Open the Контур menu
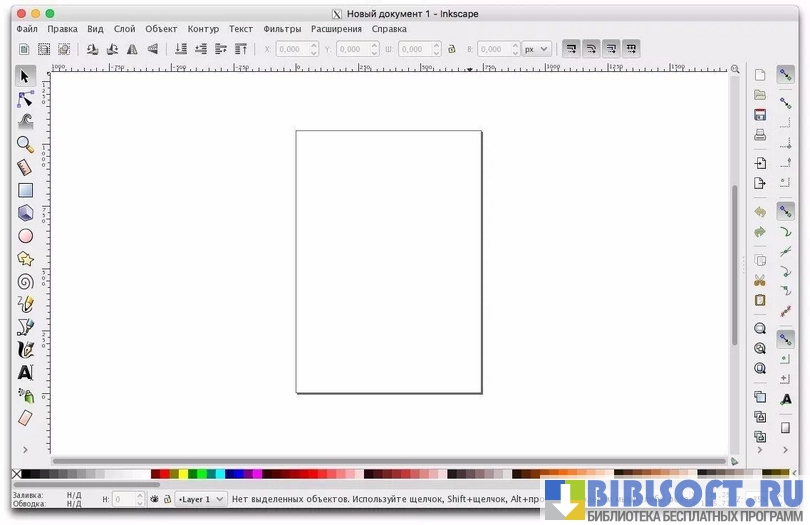Screen dimensions: 810x525 click(203, 29)
